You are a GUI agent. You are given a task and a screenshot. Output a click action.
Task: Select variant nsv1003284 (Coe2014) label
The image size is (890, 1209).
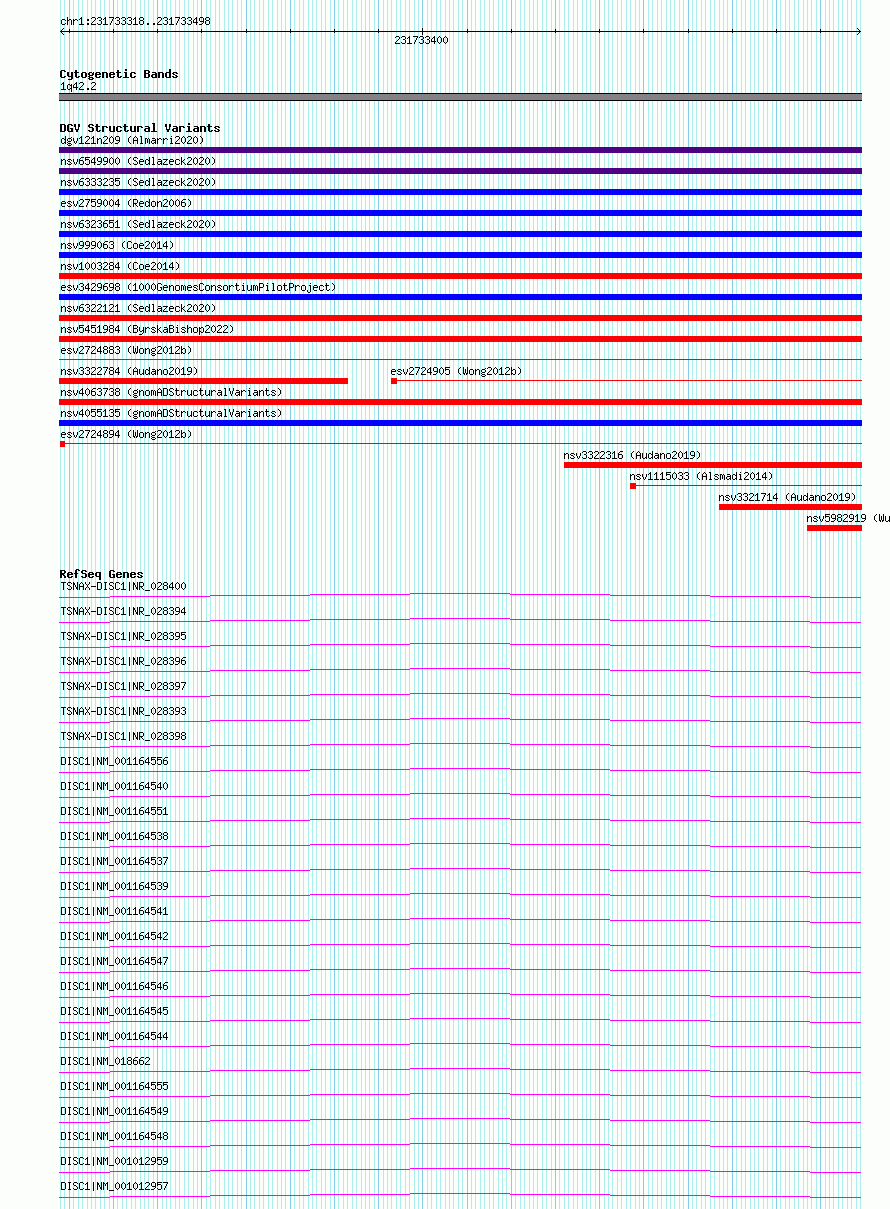coord(120,266)
